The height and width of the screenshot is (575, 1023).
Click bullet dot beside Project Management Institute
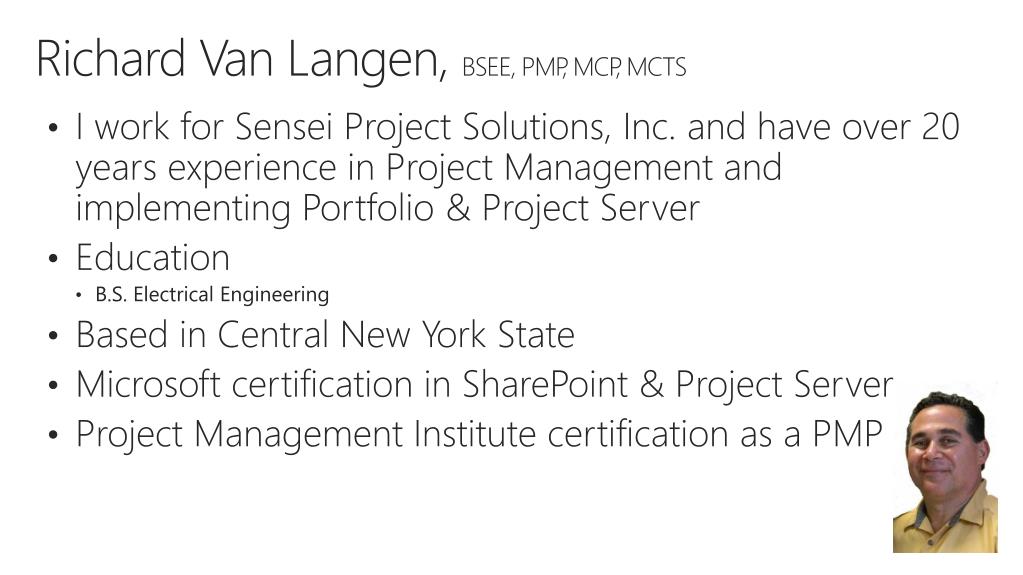point(53,435)
